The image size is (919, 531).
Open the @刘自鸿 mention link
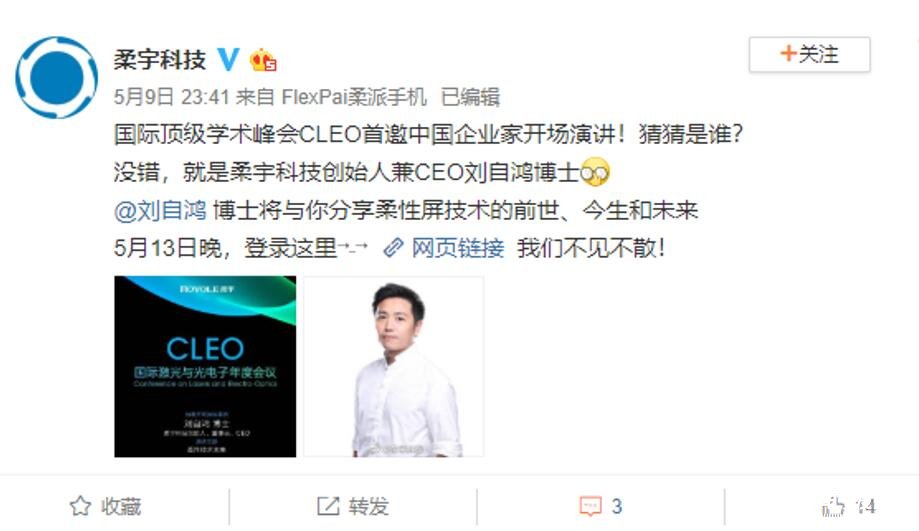[x=160, y=210]
